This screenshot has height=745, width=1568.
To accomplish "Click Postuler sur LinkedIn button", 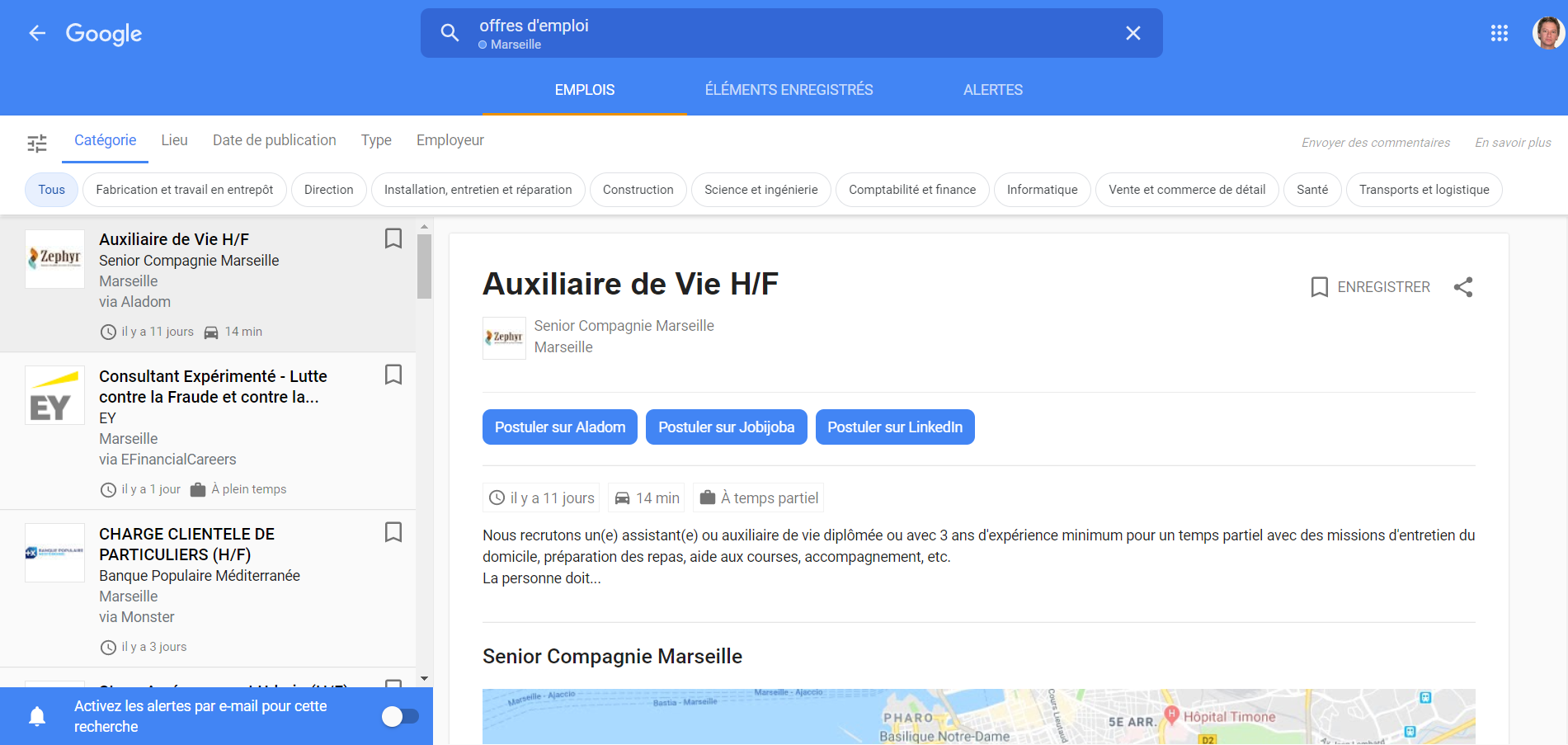I will [894, 427].
